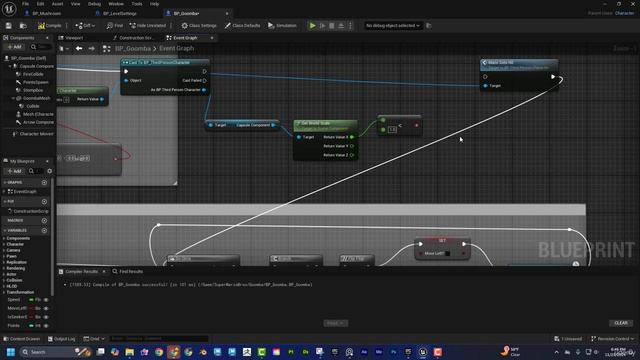Click the Save blueprint icon
Image resolution: width=640 pixels, height=360 pixels.
coord(9,26)
